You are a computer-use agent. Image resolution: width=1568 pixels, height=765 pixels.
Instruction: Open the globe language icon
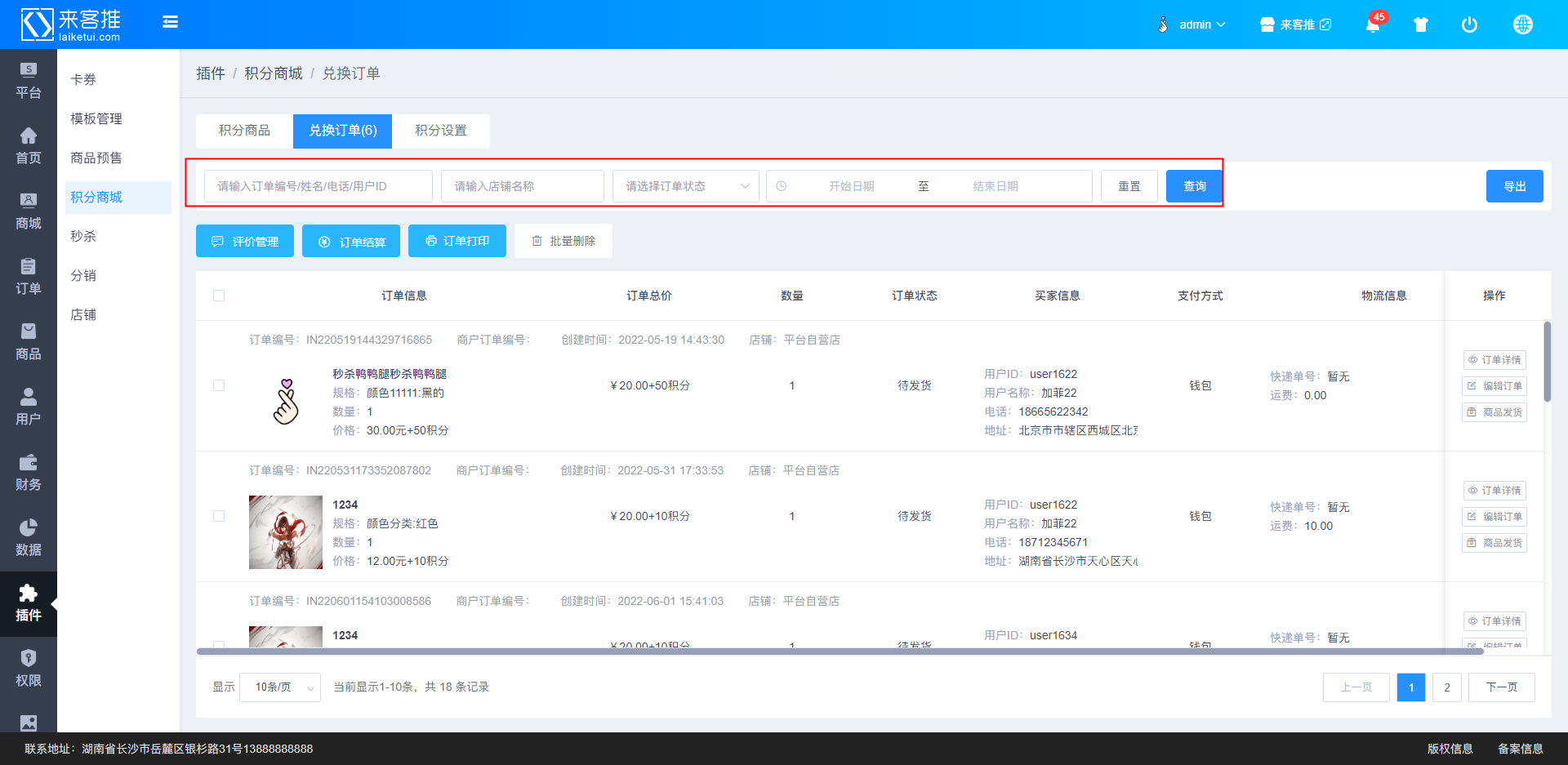coord(1522,24)
